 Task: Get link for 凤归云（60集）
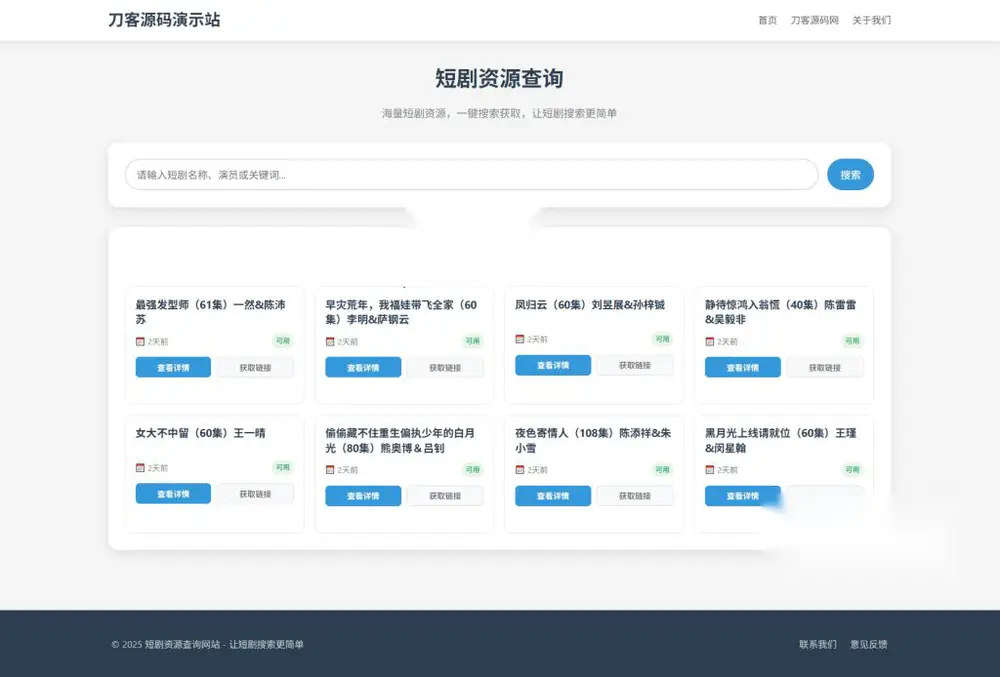(x=635, y=365)
